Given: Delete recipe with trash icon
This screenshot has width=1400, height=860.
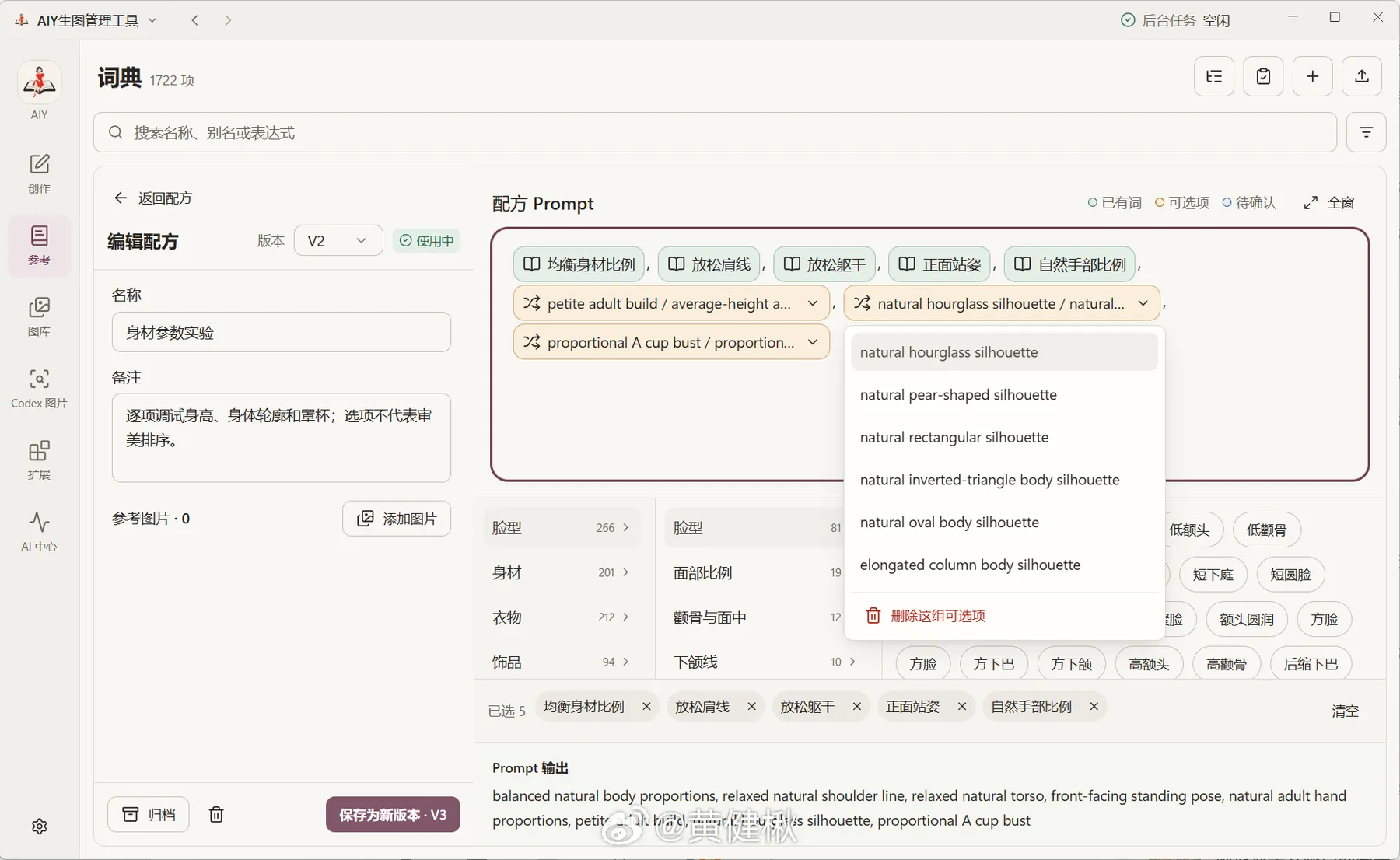Looking at the screenshot, I should click(216, 814).
